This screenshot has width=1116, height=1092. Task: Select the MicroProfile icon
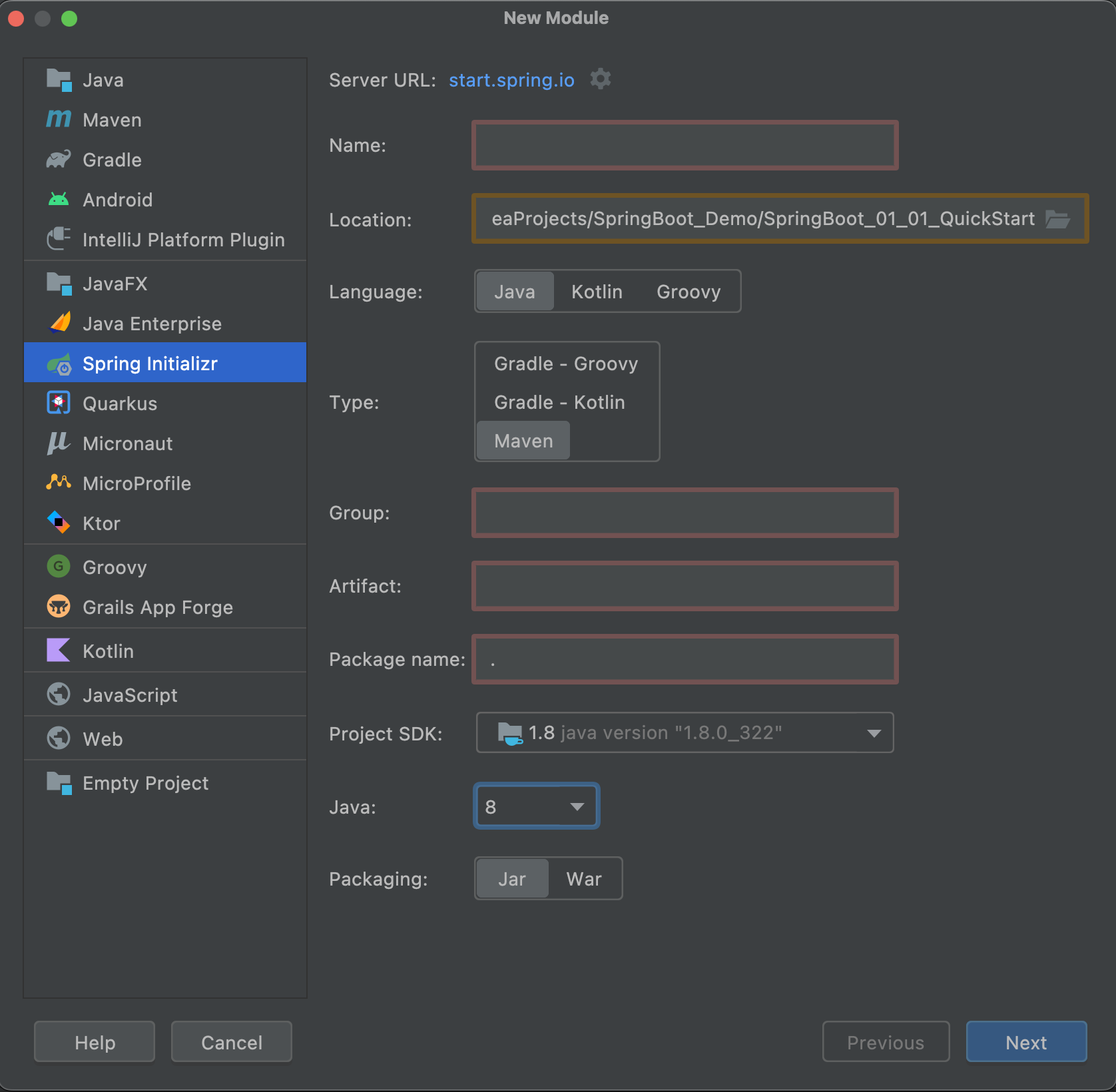(x=59, y=482)
